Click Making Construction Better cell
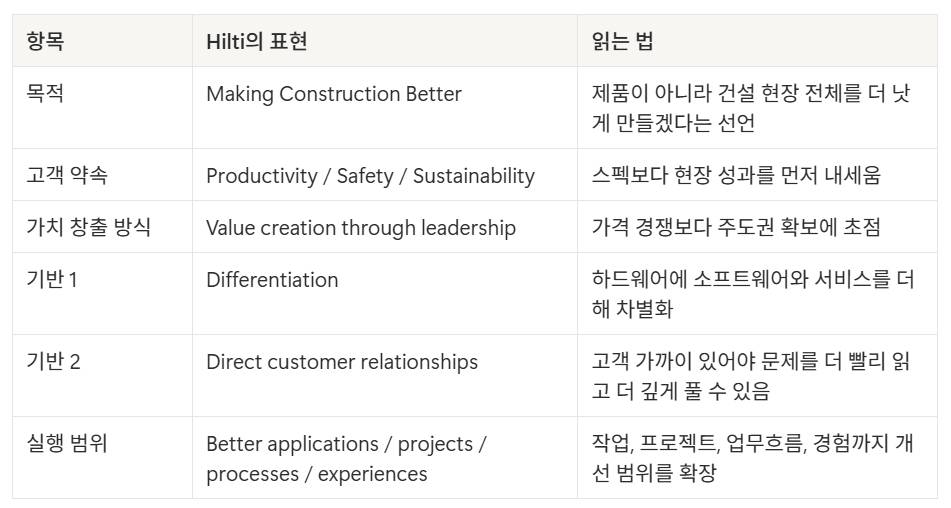Image resolution: width=951 pixels, height=508 pixels. pyautogui.click(x=334, y=94)
